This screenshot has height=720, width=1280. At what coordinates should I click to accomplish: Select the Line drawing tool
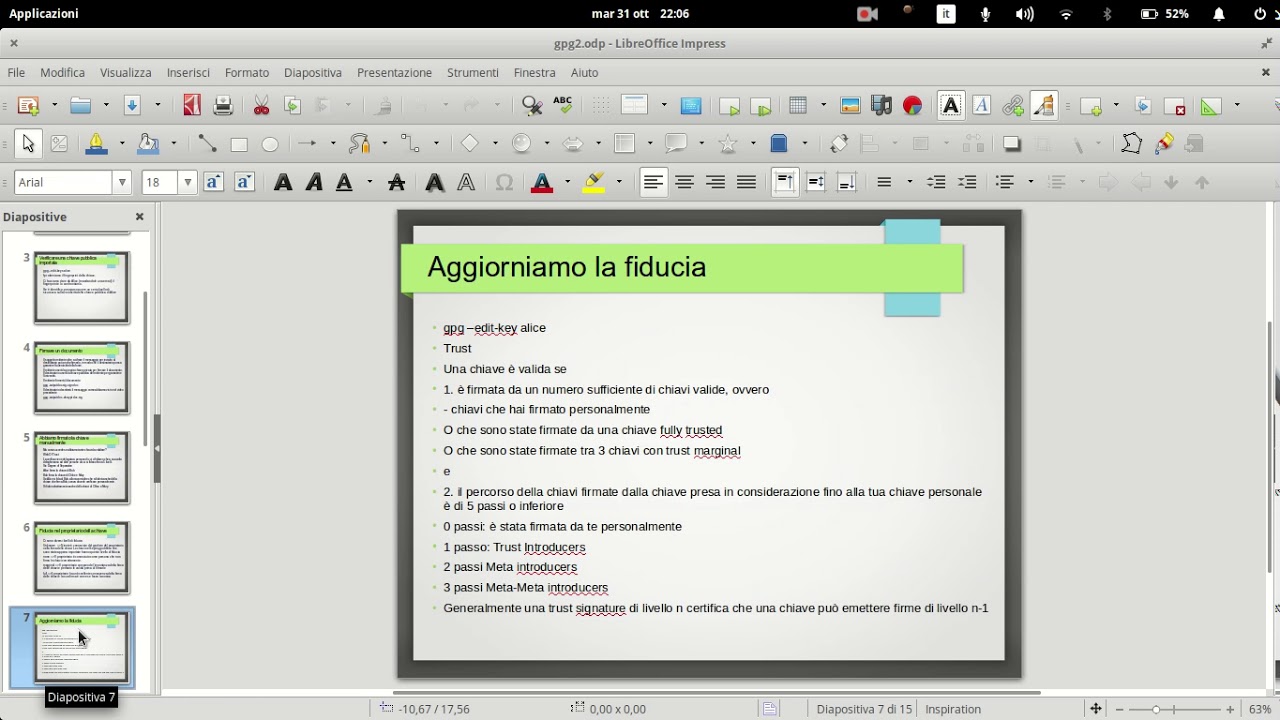207,144
